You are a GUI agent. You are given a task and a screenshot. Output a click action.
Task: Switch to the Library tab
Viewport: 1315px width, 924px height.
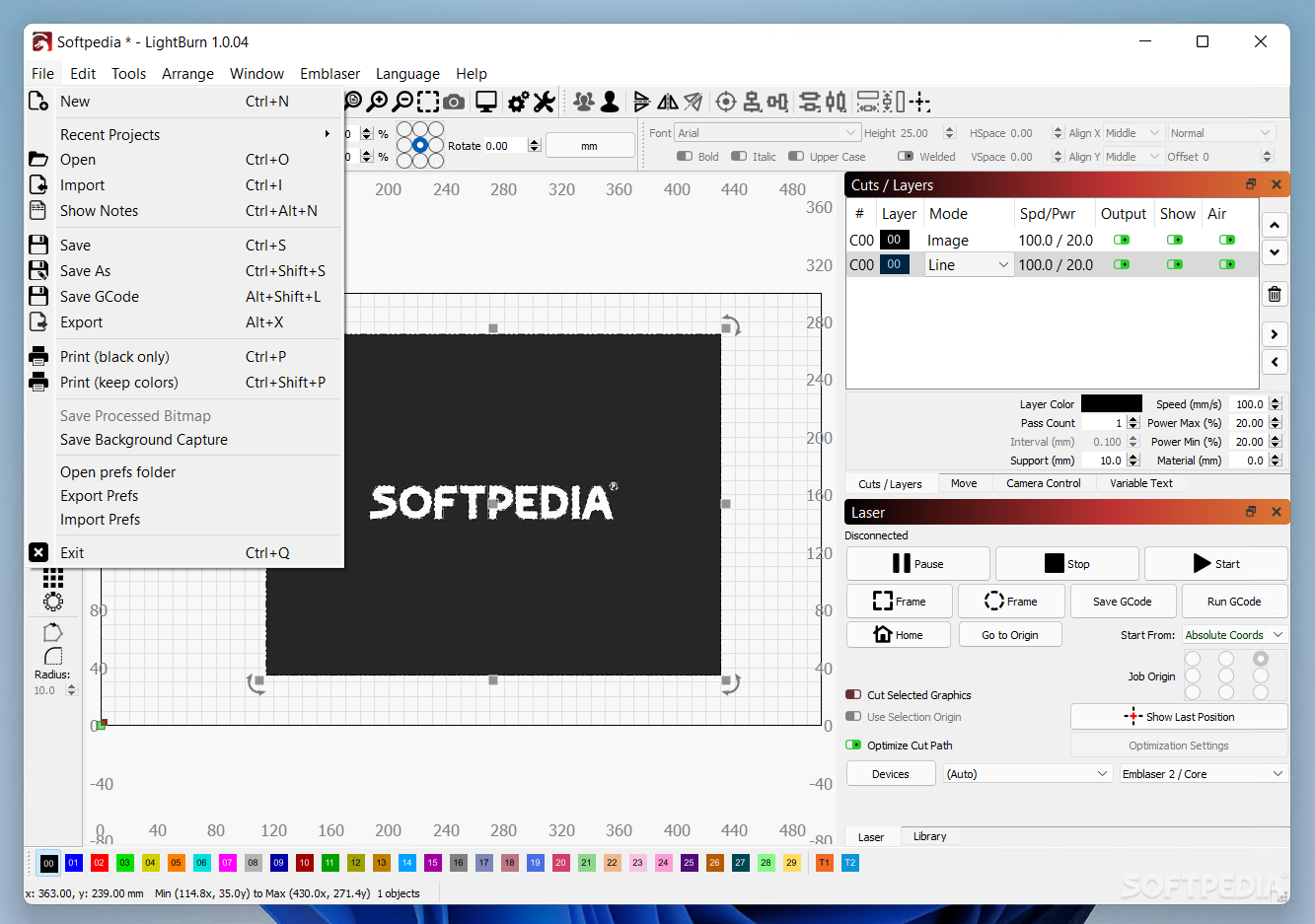click(x=929, y=836)
